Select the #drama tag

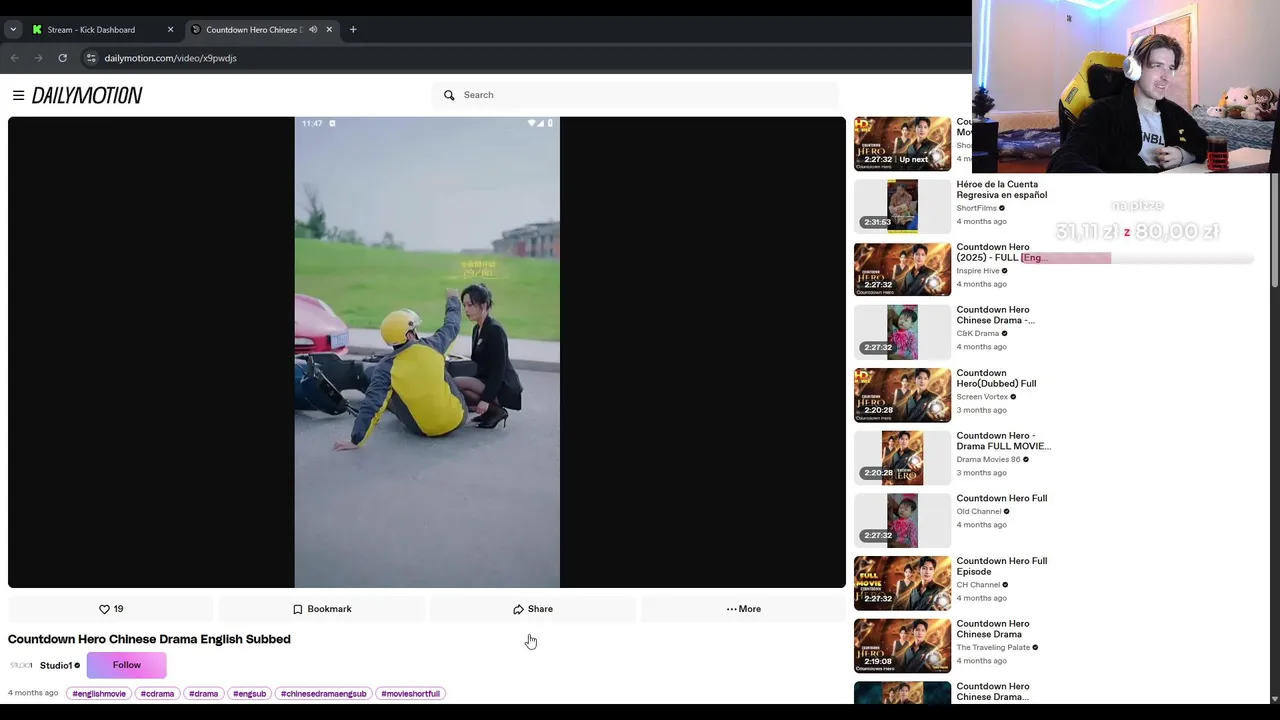point(203,693)
